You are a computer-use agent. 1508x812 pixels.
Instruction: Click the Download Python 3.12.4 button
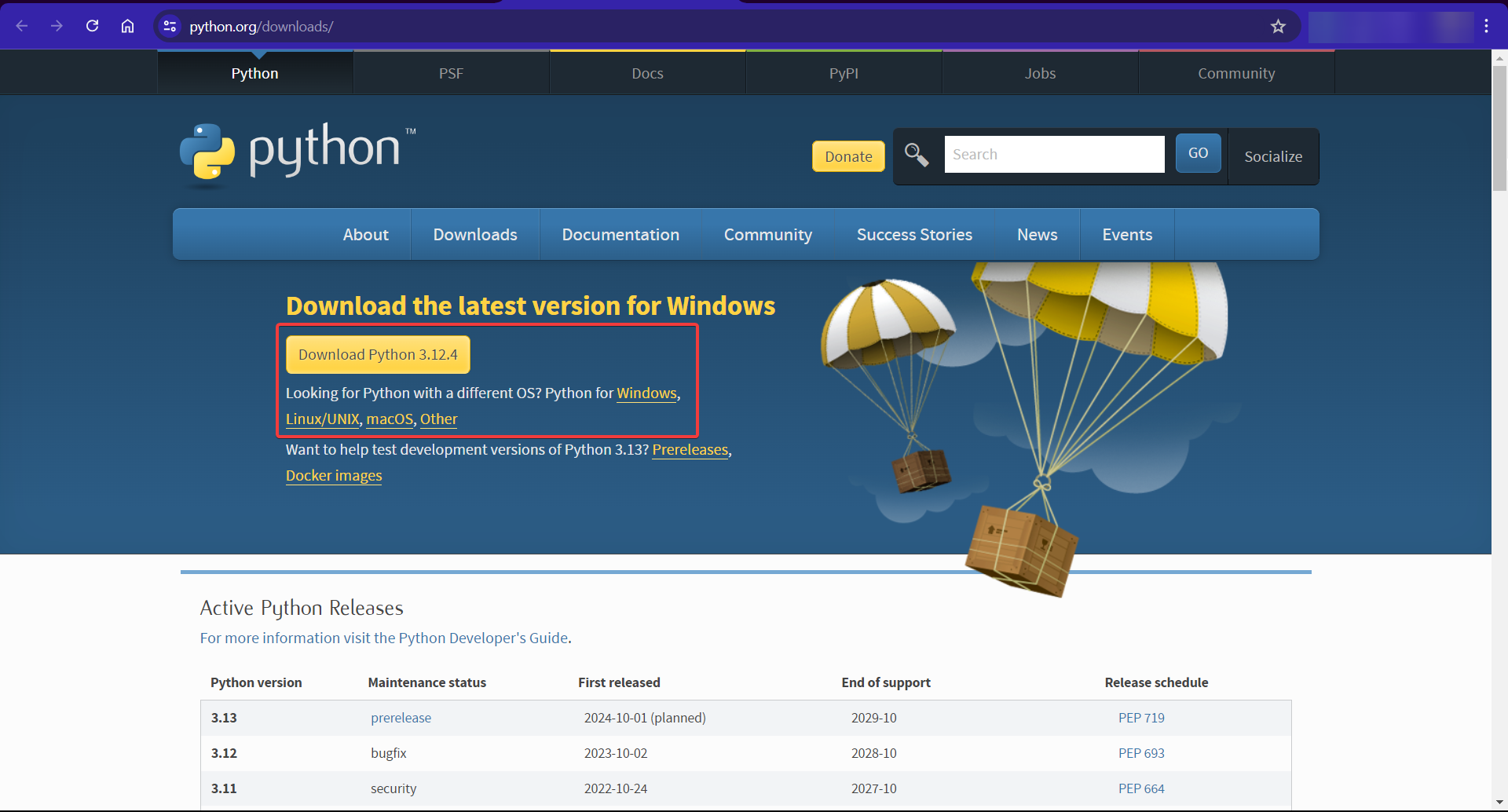(378, 354)
